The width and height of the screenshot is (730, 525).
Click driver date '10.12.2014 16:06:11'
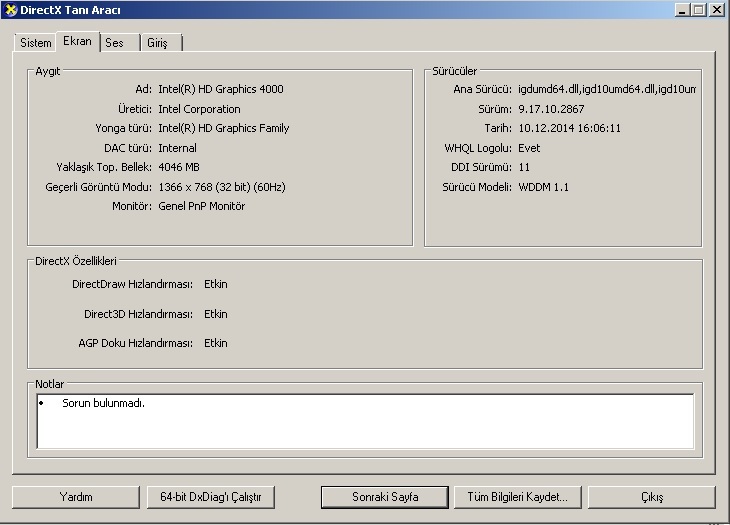point(569,128)
